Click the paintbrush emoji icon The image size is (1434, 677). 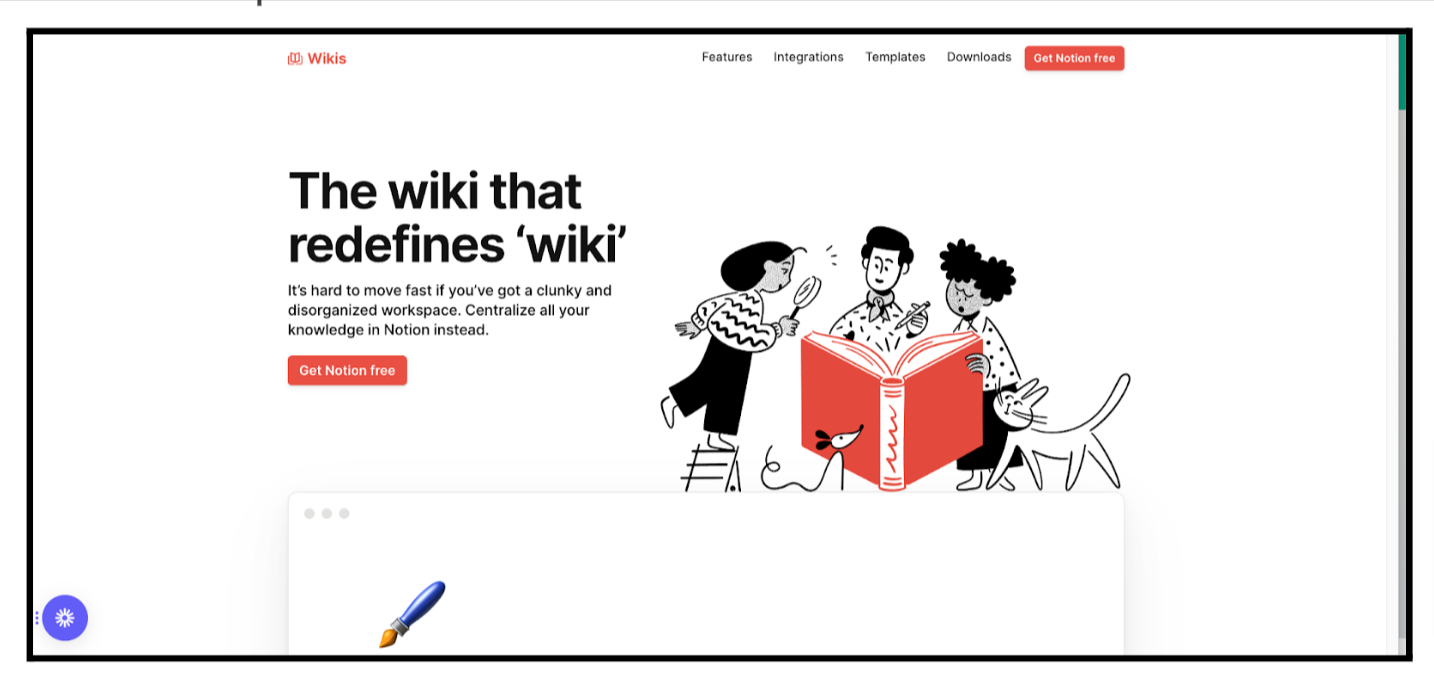tap(412, 614)
